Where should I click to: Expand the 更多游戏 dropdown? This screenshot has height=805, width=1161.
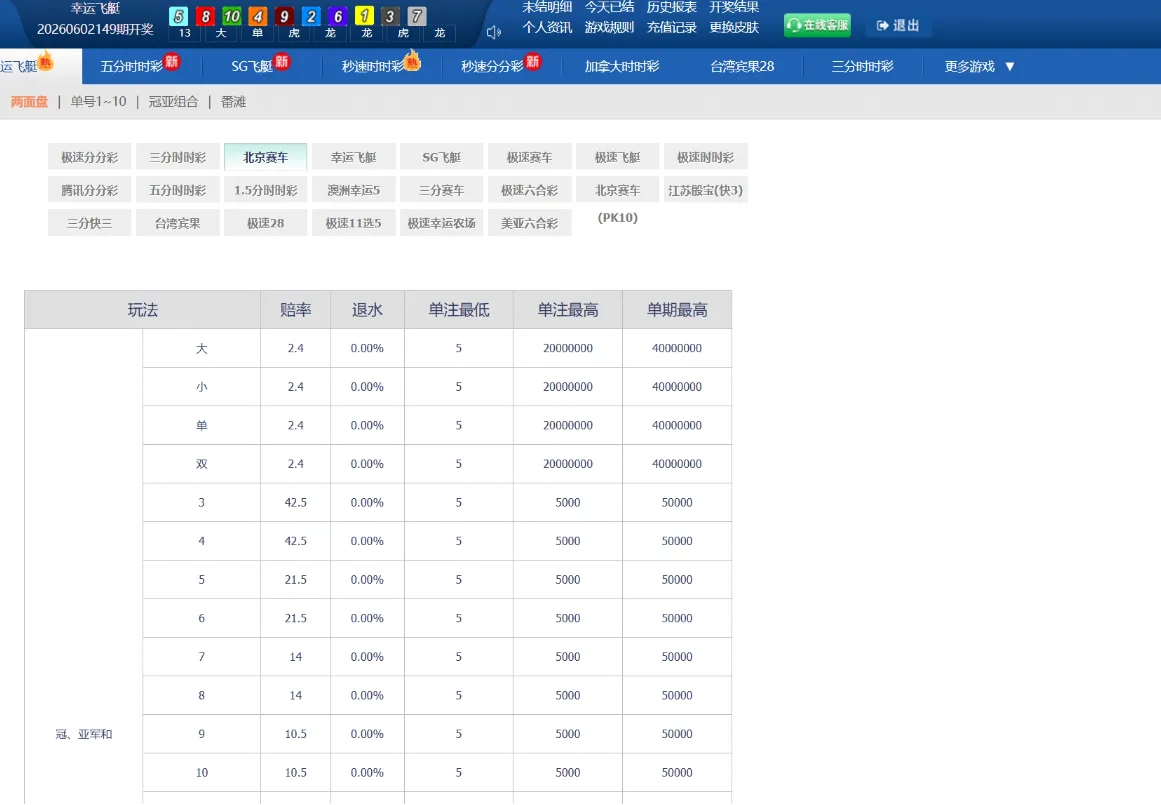click(979, 67)
